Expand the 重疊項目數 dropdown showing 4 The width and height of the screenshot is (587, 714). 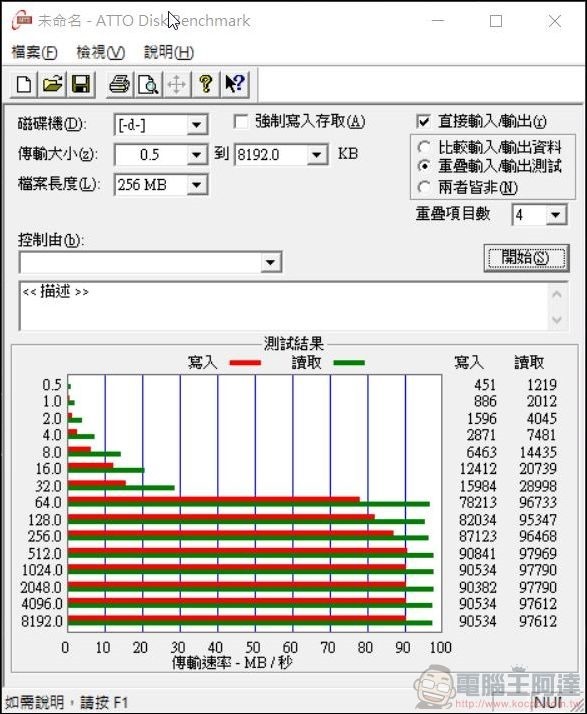[556, 214]
